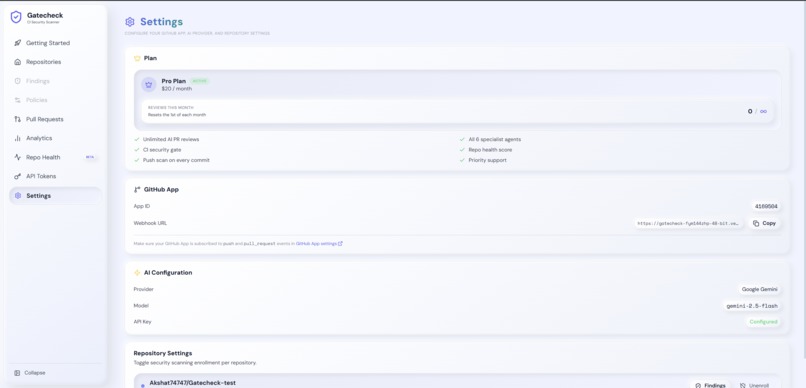806x388 pixels.
Task: Select the Policies menu item
Action: click(x=55, y=100)
